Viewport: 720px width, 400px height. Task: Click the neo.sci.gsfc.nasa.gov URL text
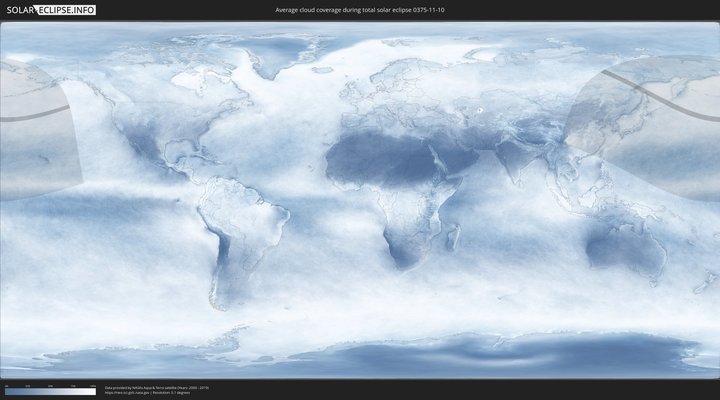click(127, 393)
